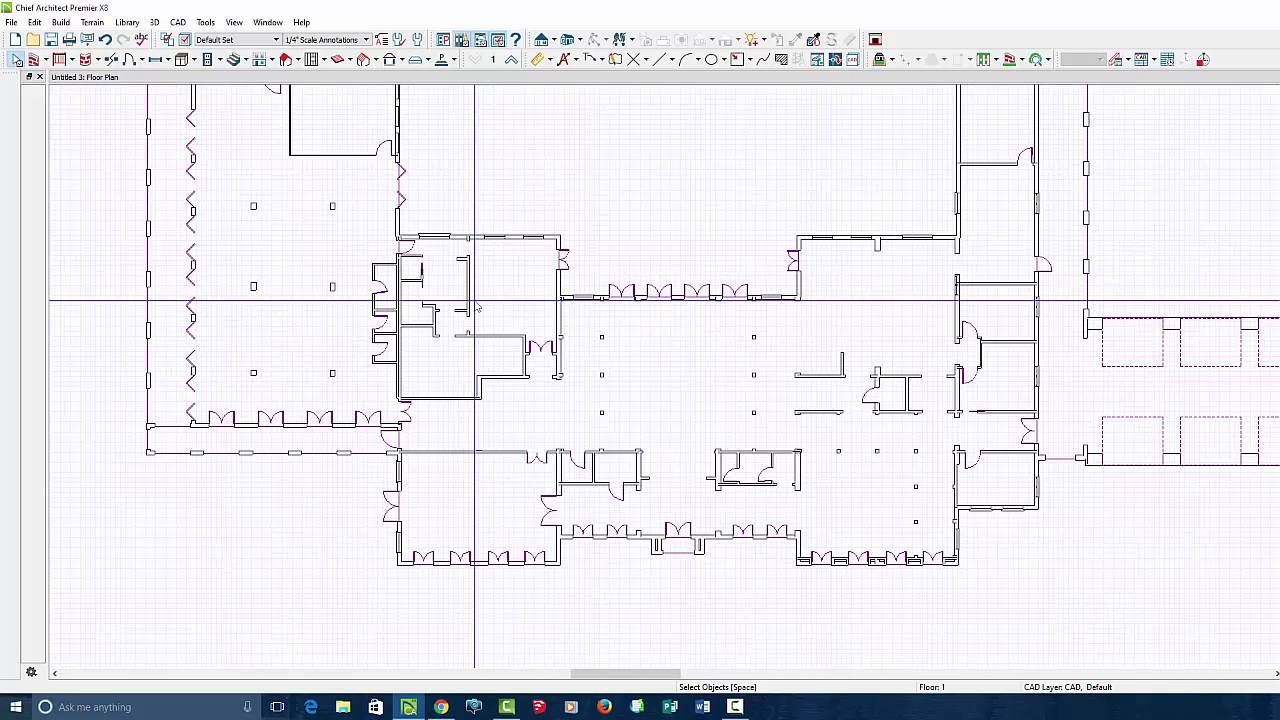Screen dimensions: 1280x720
Task: Click the Add Lights bulb icon
Action: coord(750,40)
